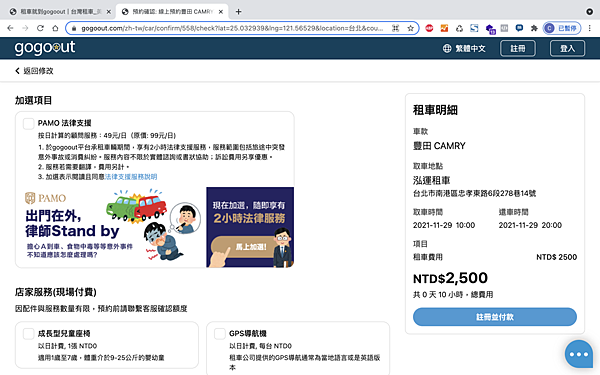Open the browser home page
The image size is (600, 375).
pos(55,28)
